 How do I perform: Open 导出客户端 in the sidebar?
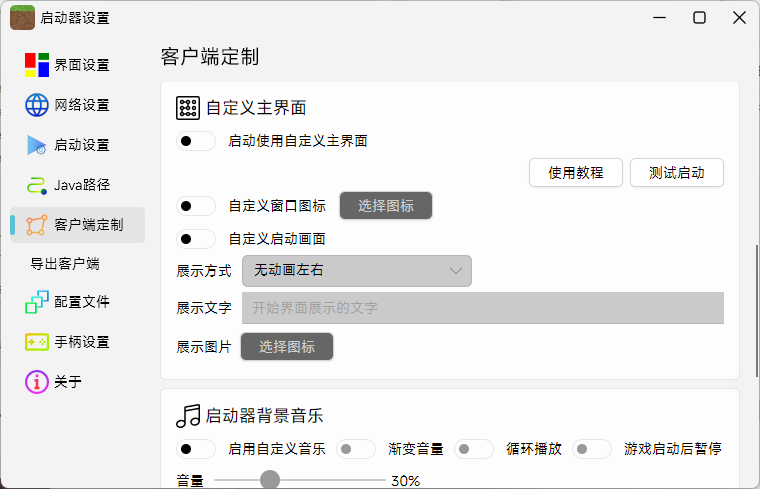coord(65,264)
